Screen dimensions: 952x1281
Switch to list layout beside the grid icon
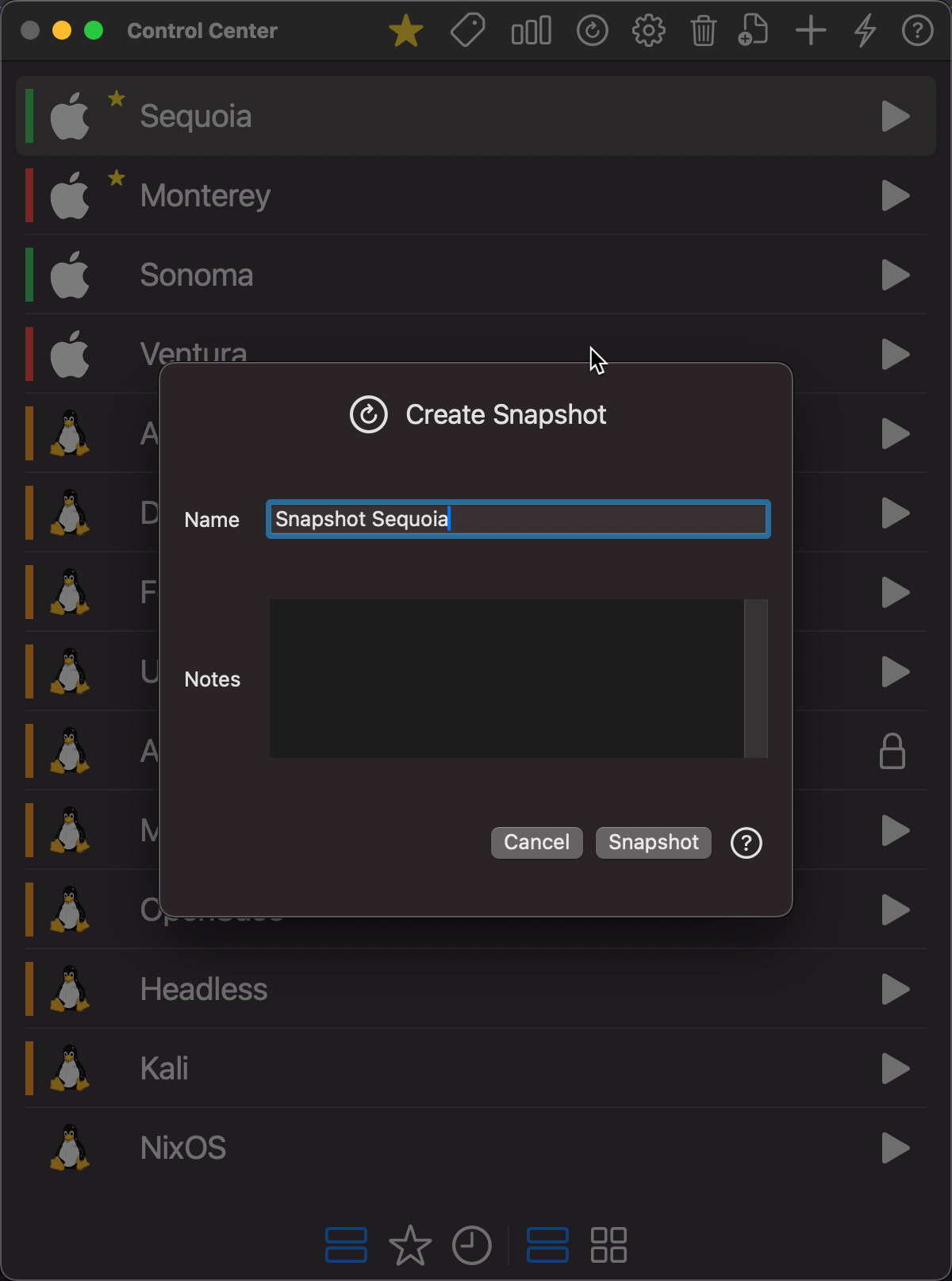tap(547, 1244)
